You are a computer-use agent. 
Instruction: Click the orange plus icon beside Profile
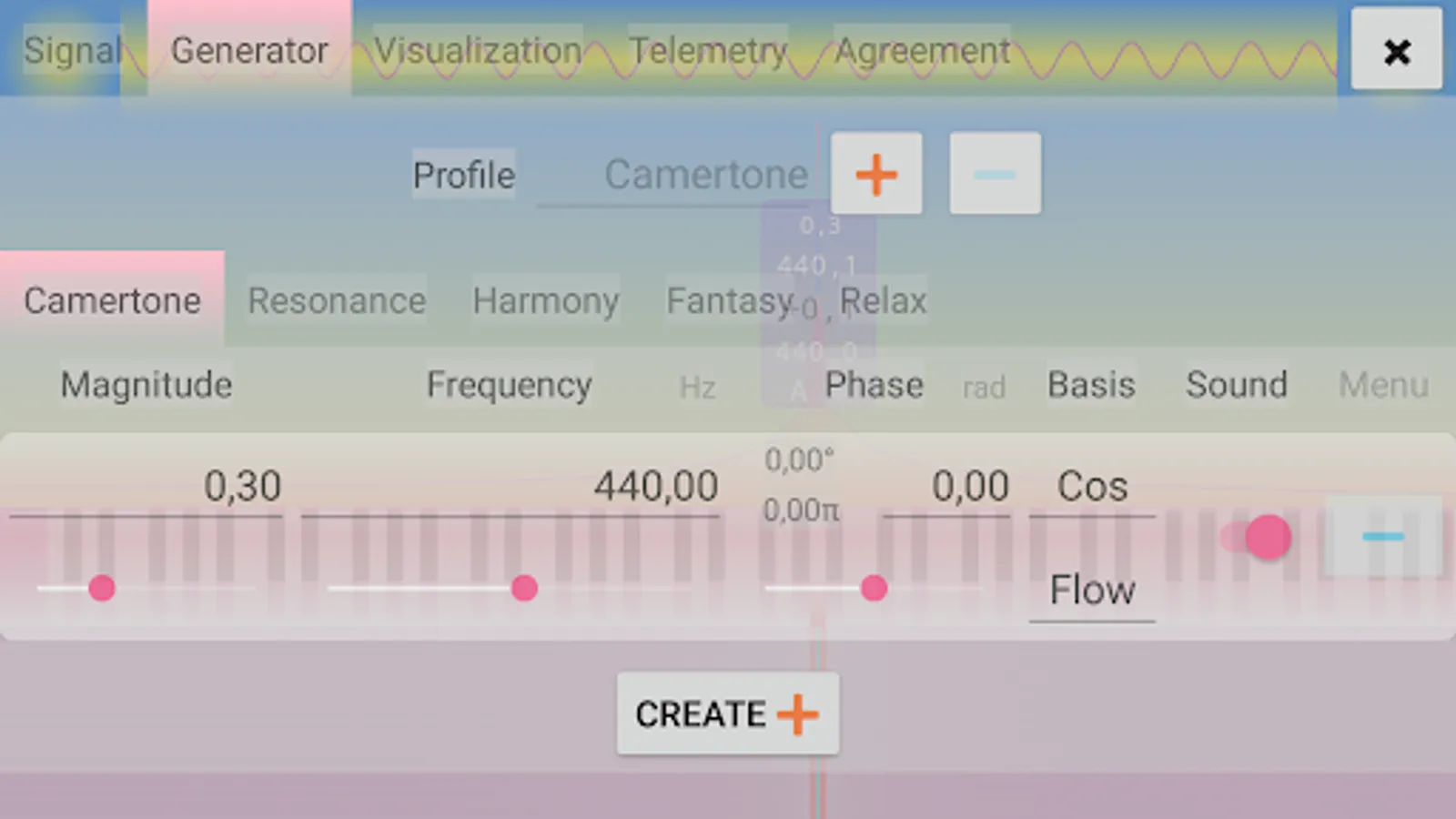point(875,174)
